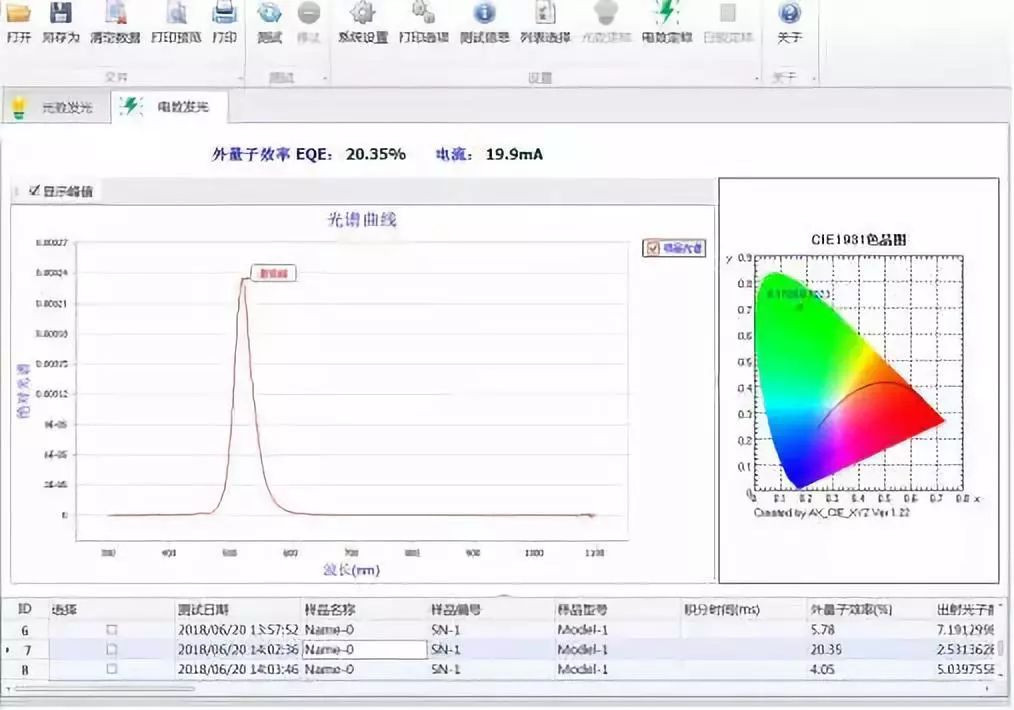Expand the 文件 ribbon group launcher
1014x710 pixels.
[240, 79]
